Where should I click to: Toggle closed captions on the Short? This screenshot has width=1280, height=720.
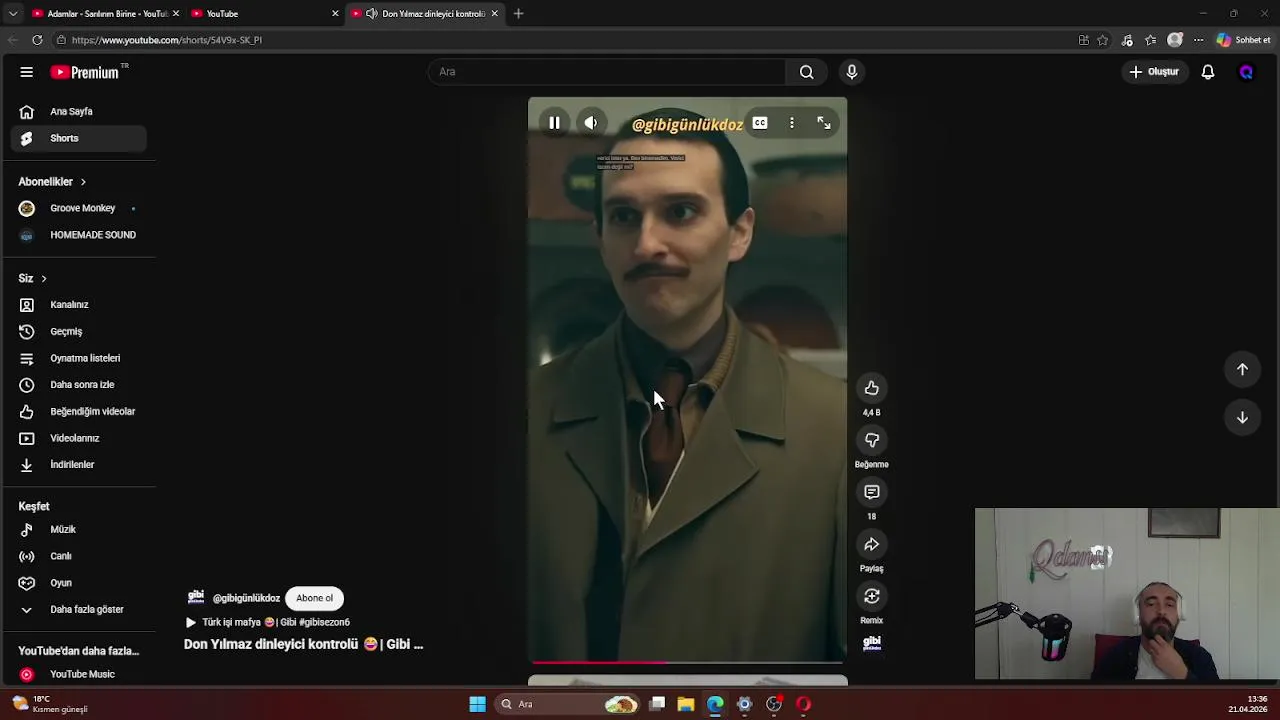click(x=760, y=123)
